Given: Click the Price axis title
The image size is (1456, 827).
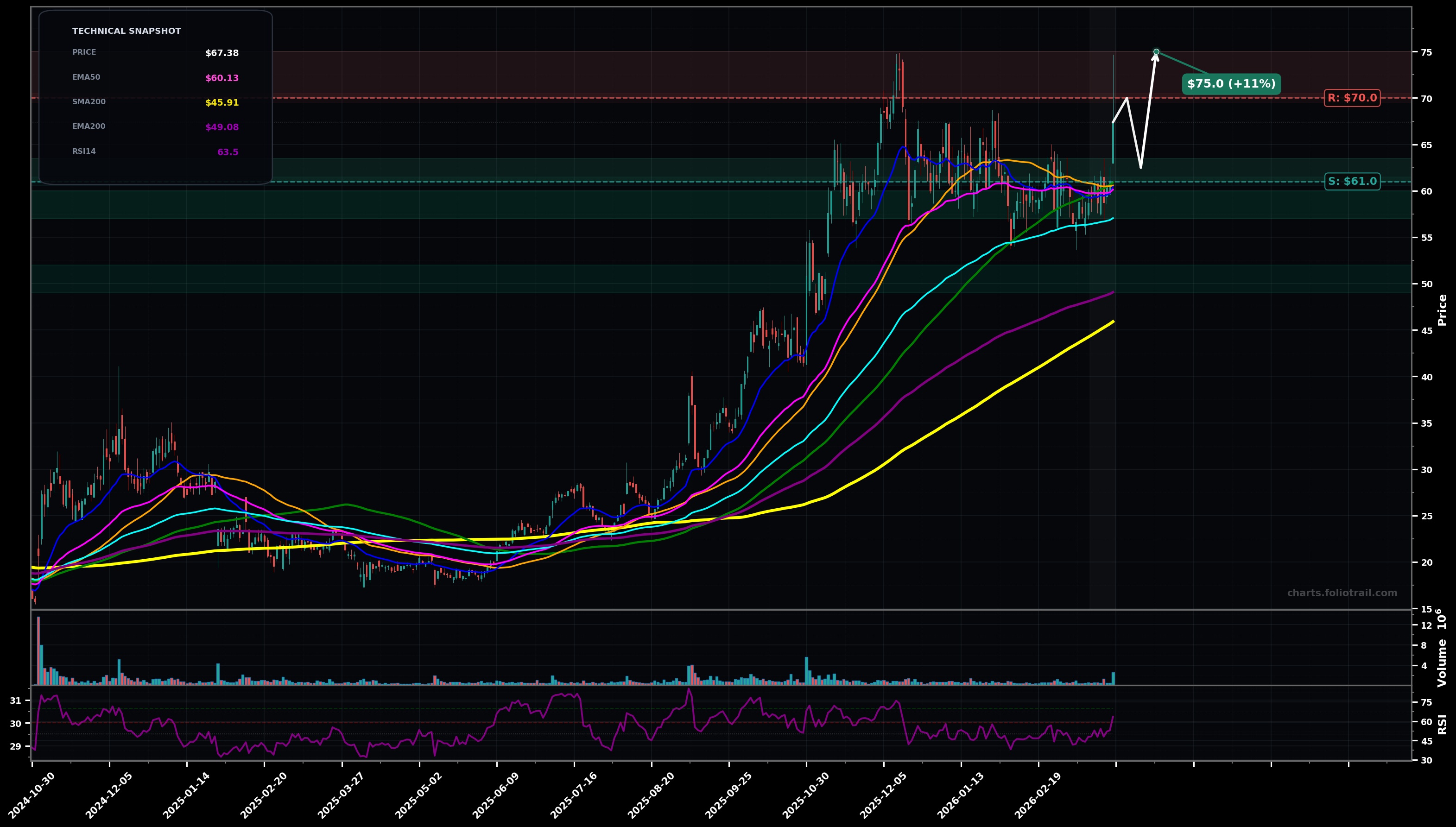Looking at the screenshot, I should 1442,309.
